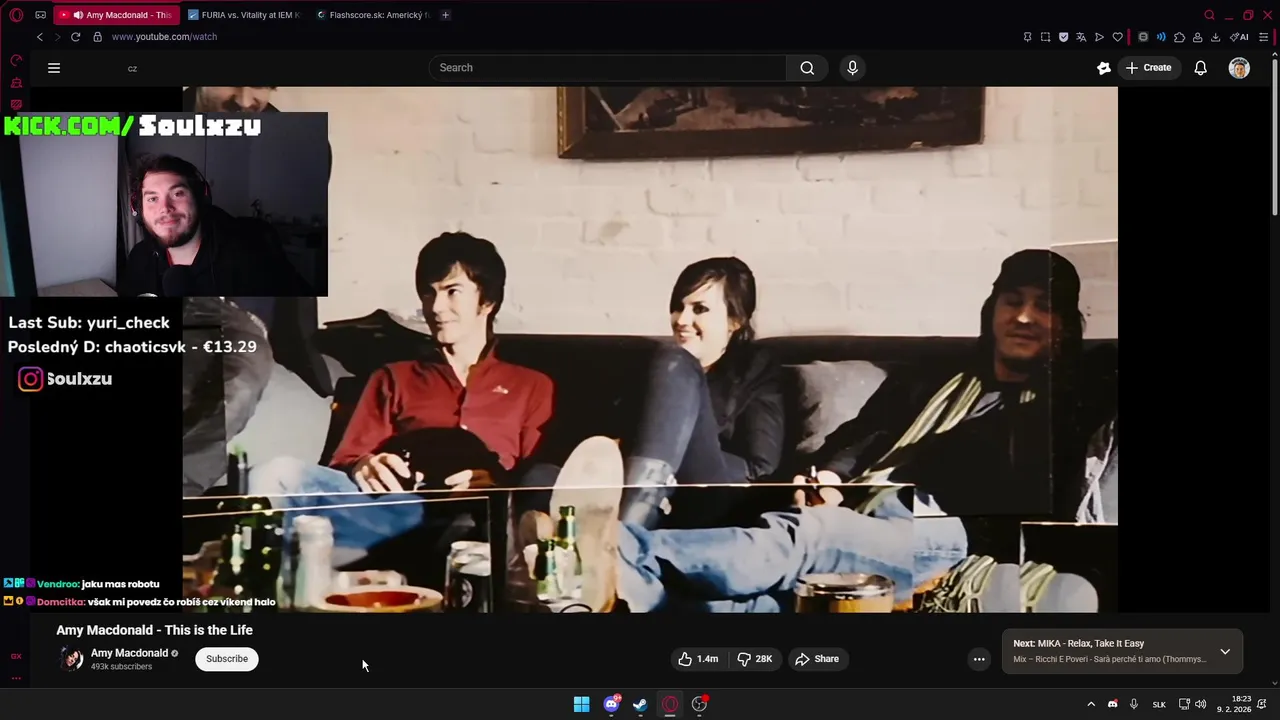Open YouTube hamburger guide menu
This screenshot has height=720, width=1280.
point(54,68)
